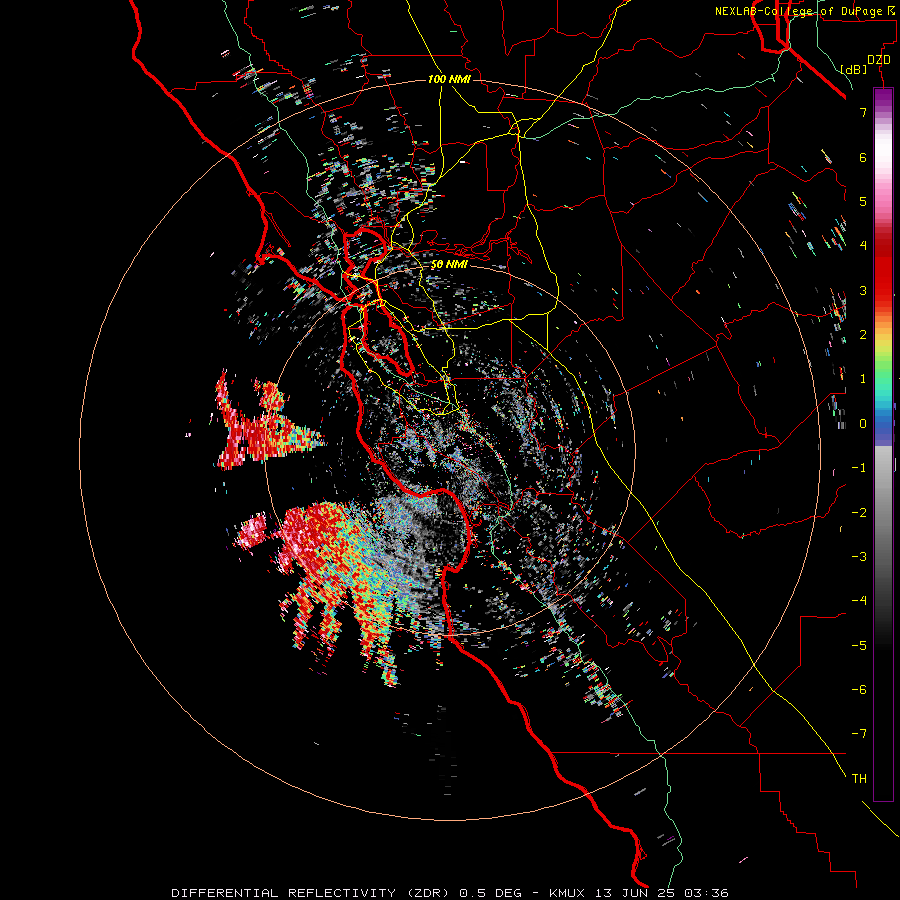Click the 0 value on the color scale
The image size is (900, 900).
click(863, 424)
